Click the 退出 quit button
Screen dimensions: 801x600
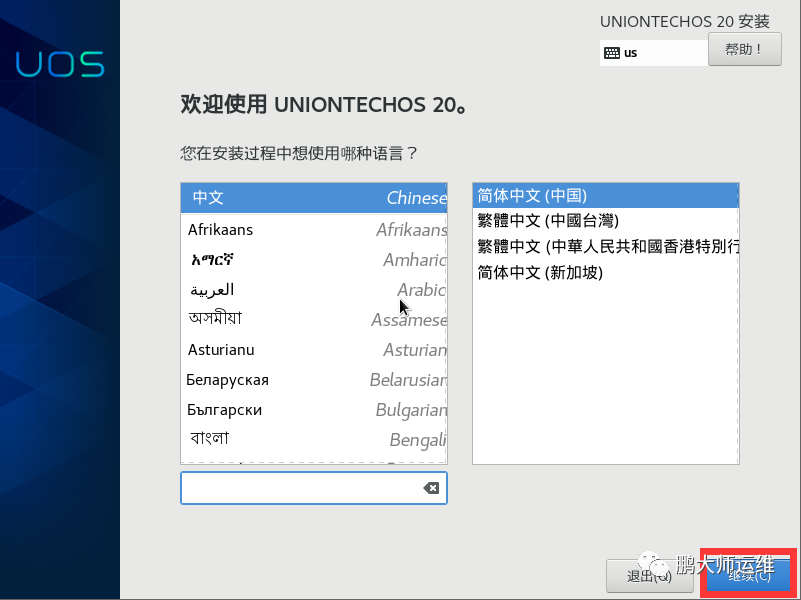[649, 576]
